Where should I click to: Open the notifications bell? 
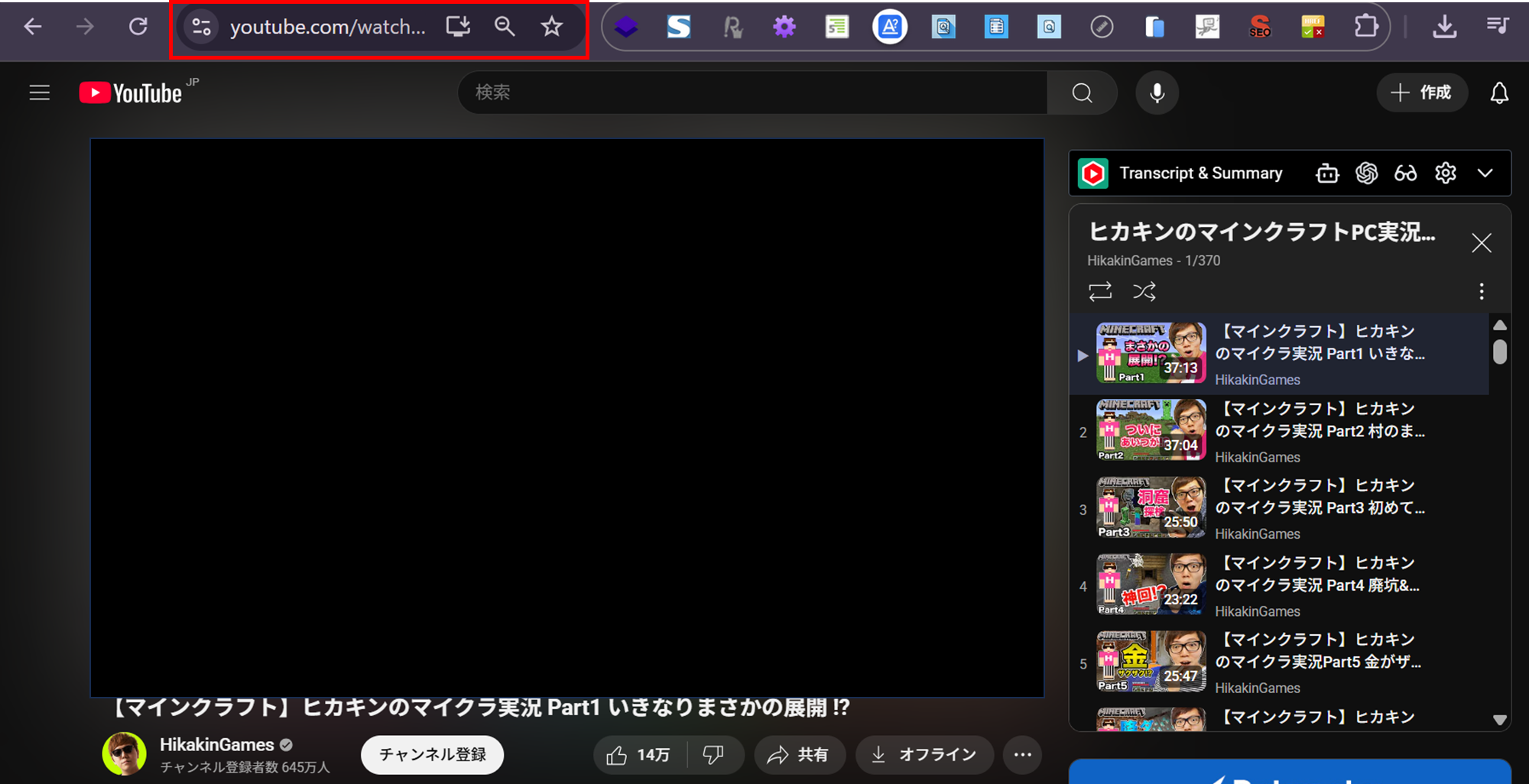tap(1499, 92)
